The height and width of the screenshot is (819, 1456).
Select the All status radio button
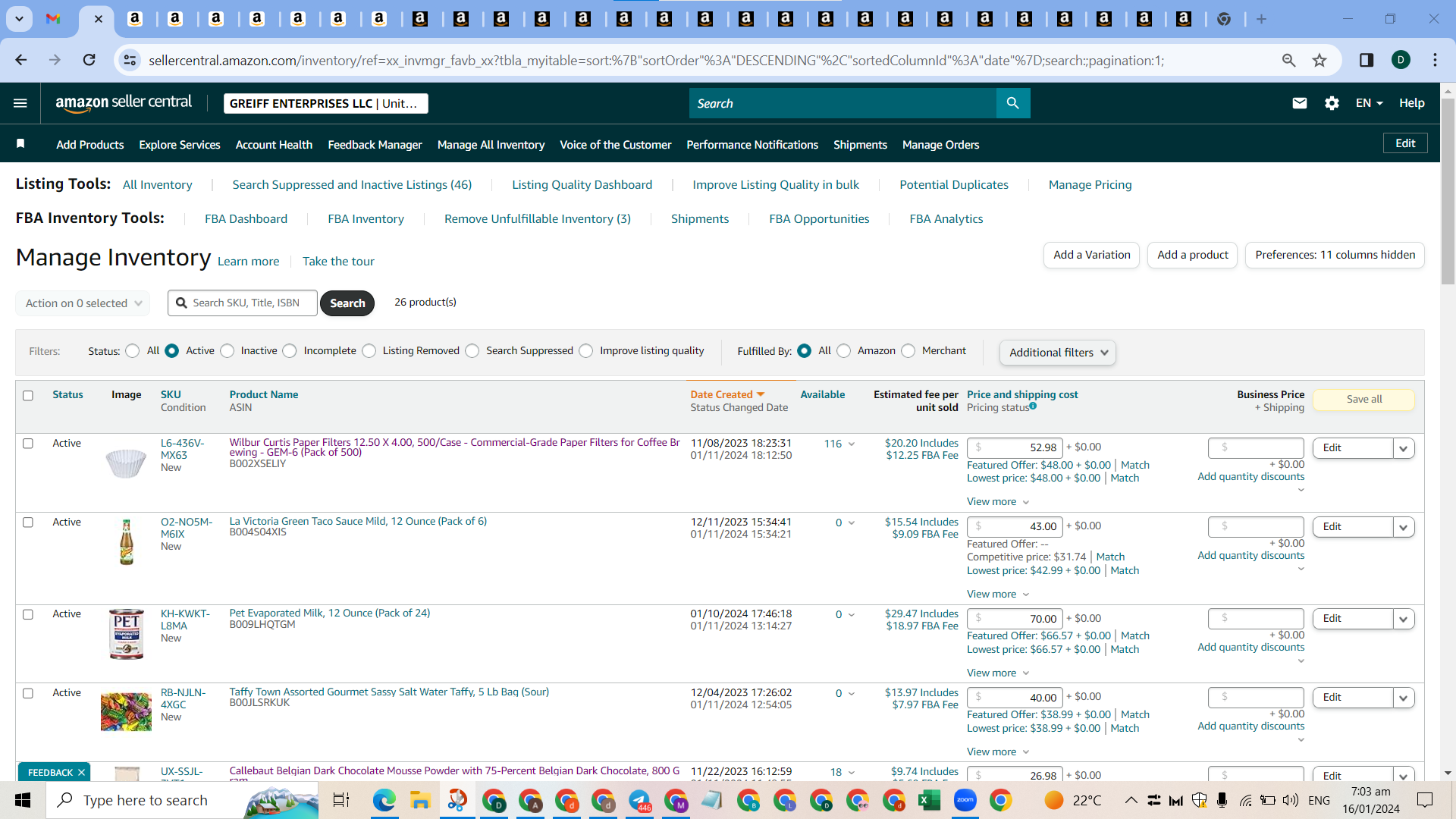133,350
